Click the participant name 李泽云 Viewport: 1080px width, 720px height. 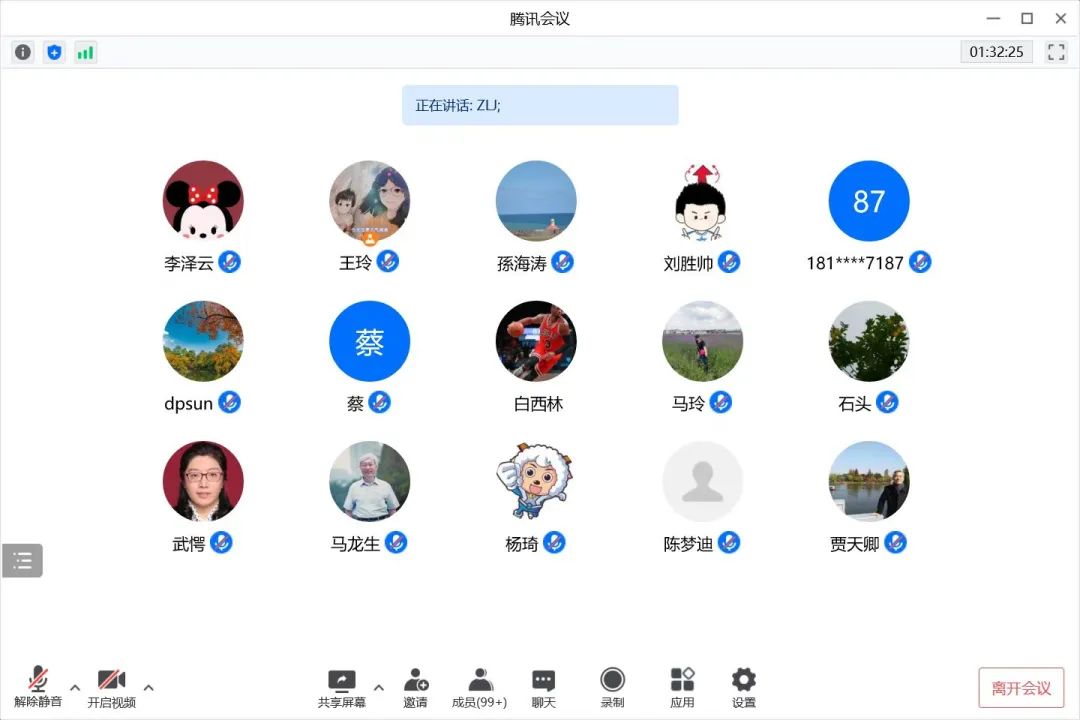pyautogui.click(x=189, y=263)
